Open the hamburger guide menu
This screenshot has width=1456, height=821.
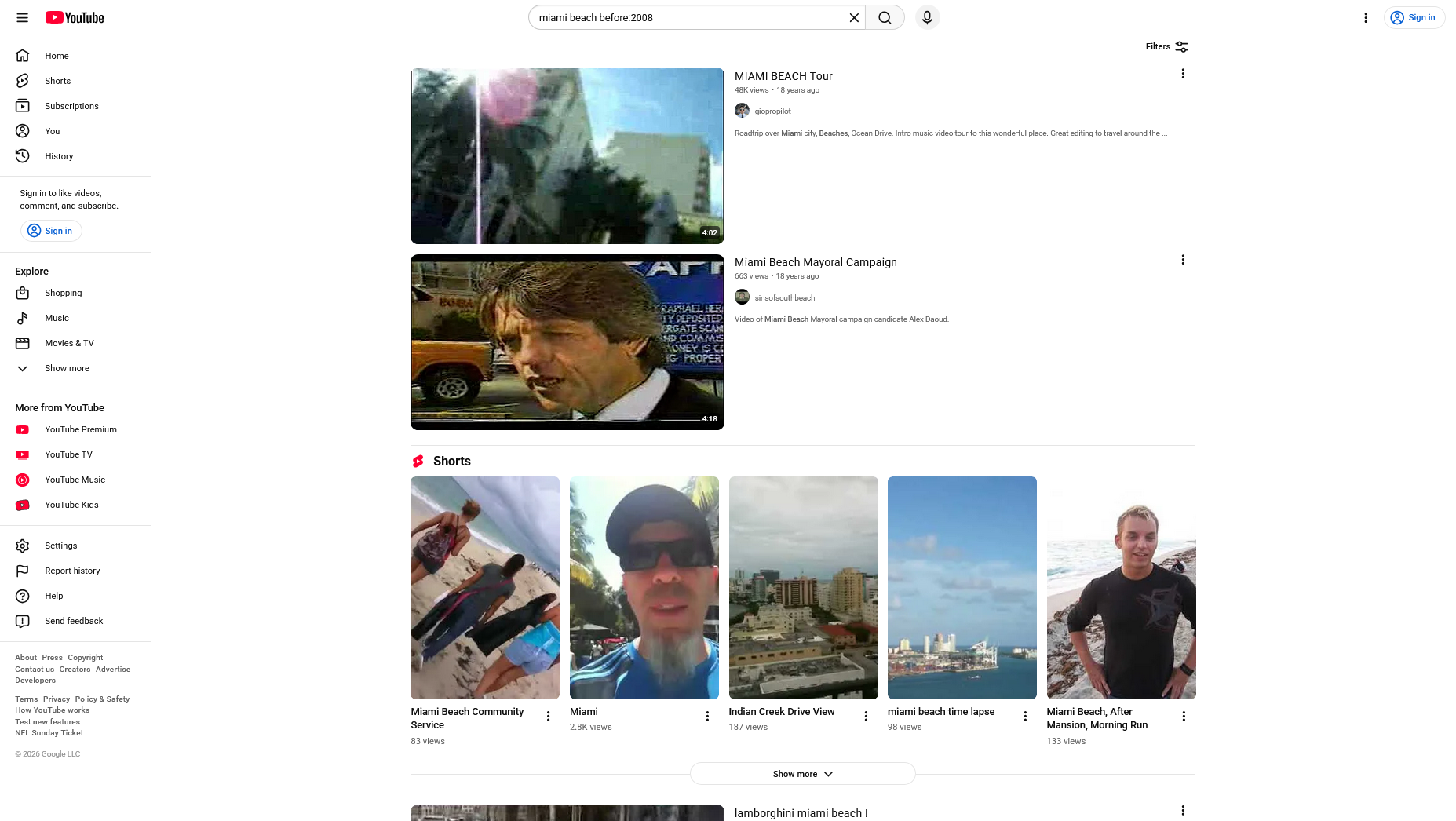22,17
